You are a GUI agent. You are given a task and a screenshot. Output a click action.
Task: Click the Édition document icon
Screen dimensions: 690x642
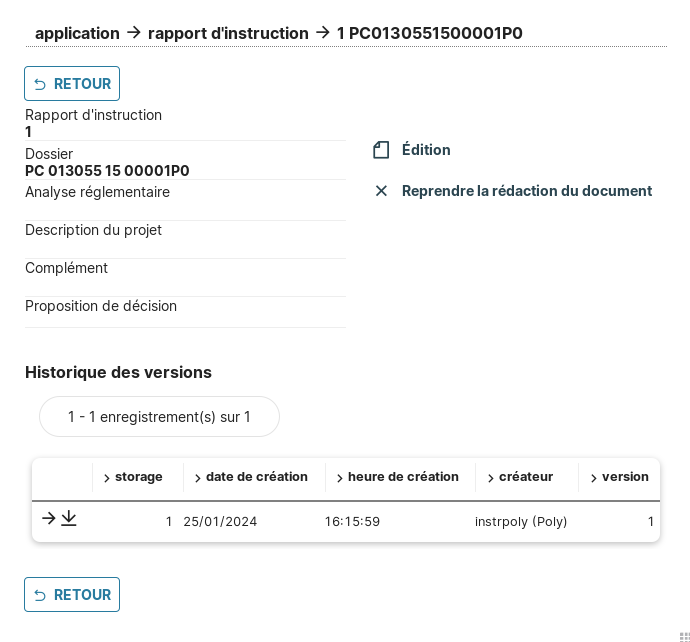click(381, 150)
